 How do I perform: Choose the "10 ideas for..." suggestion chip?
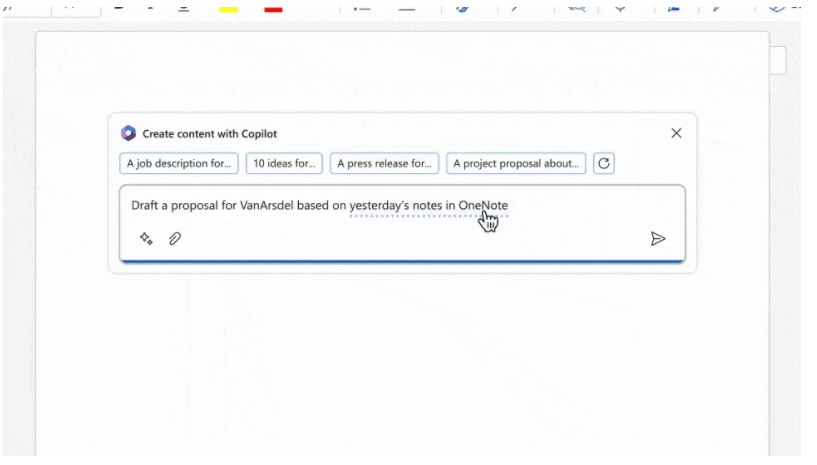point(284,163)
